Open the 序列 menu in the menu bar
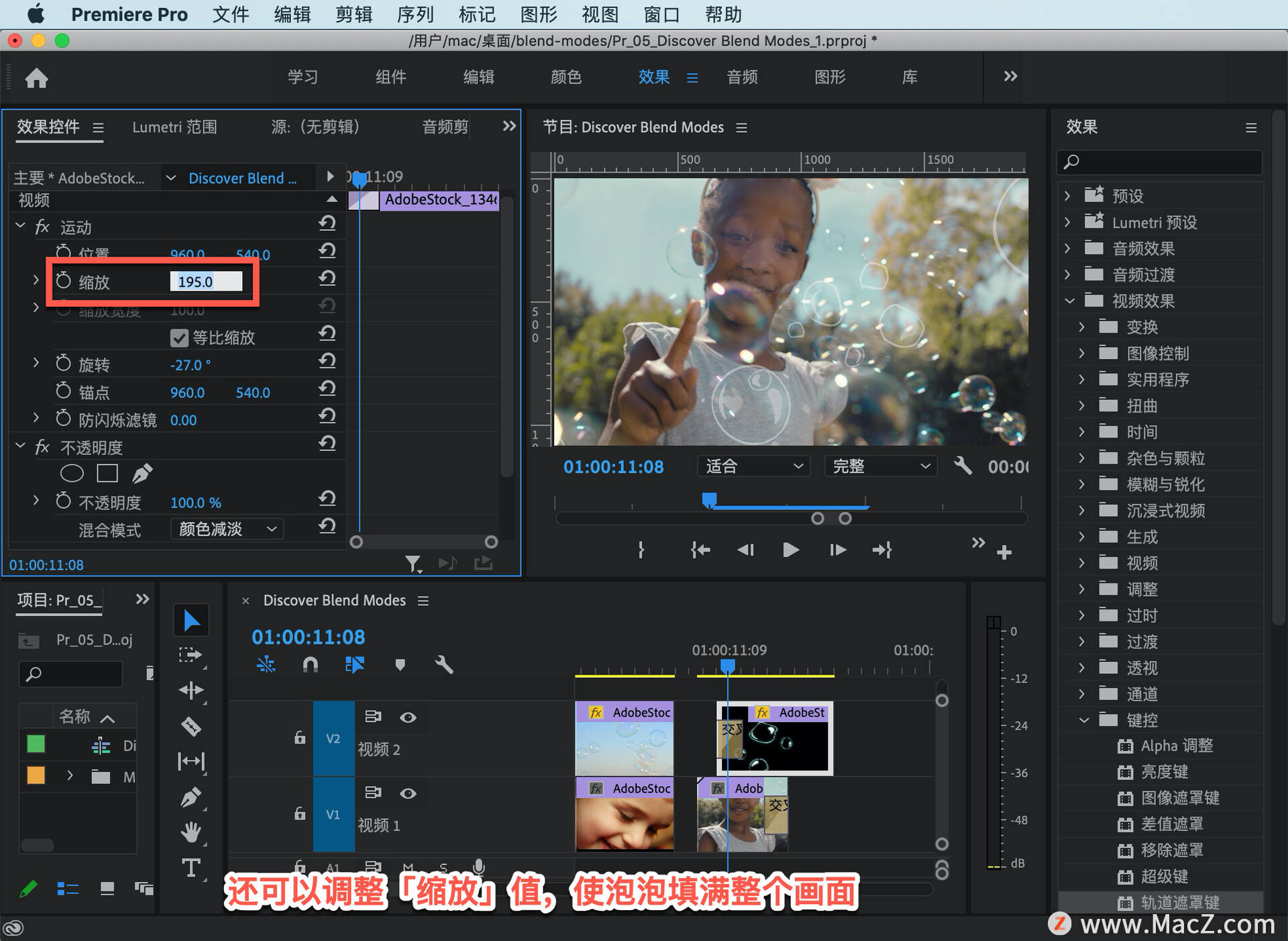Image resolution: width=1288 pixels, height=941 pixels. [x=415, y=14]
